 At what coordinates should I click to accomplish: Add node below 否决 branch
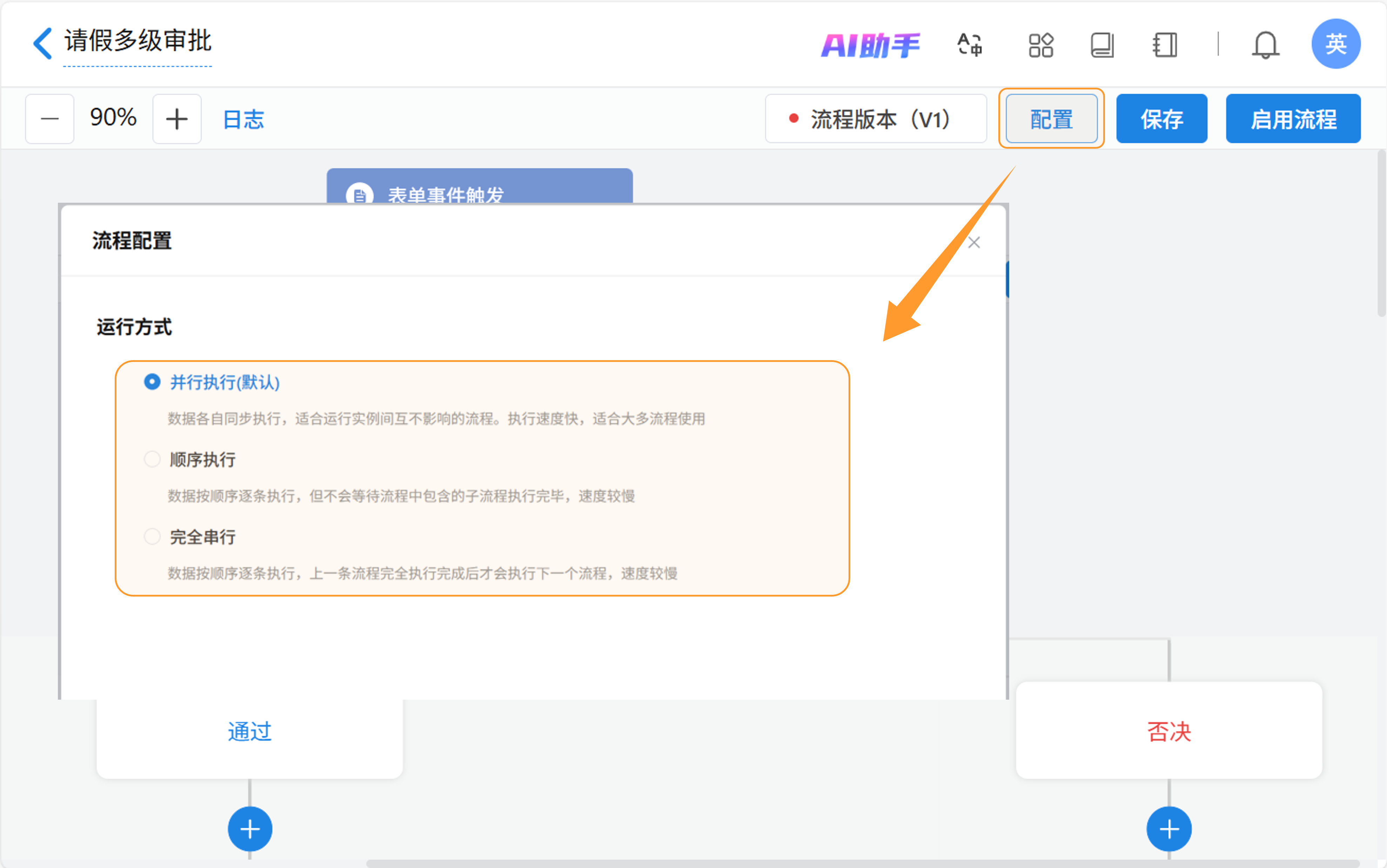[1169, 829]
